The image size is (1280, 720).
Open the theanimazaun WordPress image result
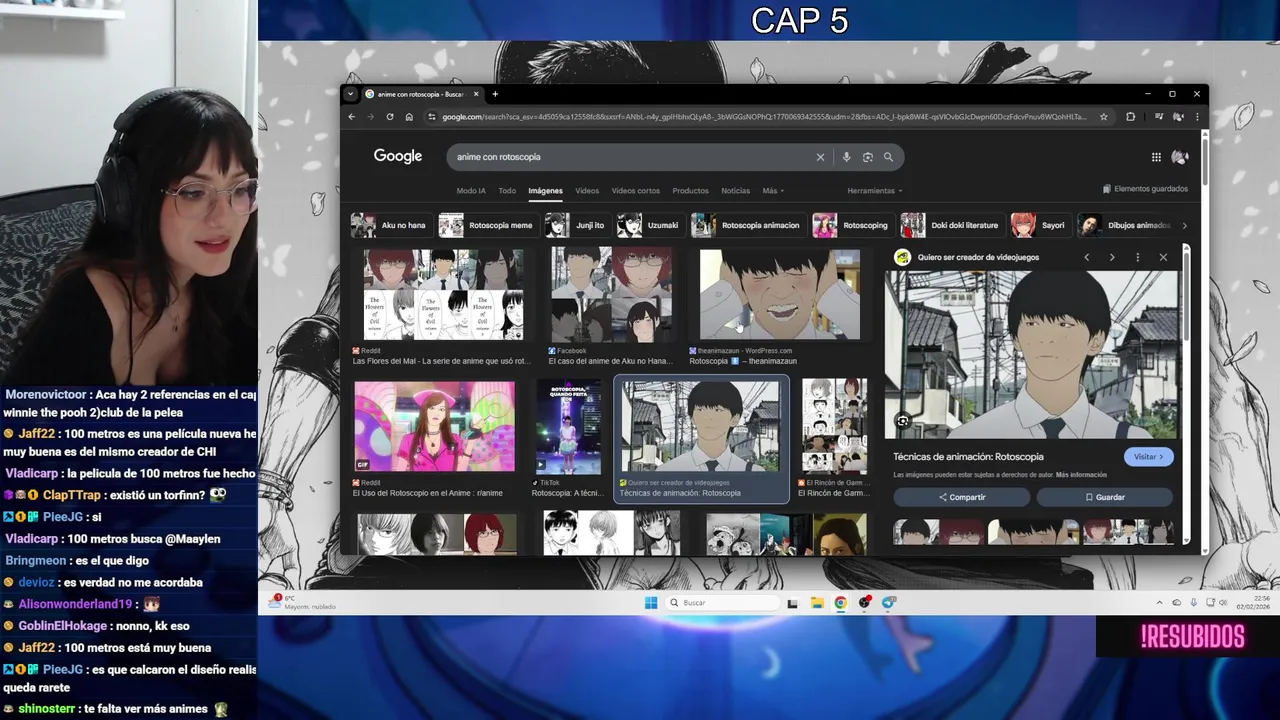[779, 295]
